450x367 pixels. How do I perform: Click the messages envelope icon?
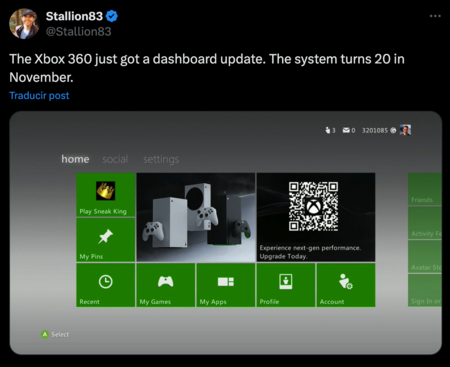(346, 130)
